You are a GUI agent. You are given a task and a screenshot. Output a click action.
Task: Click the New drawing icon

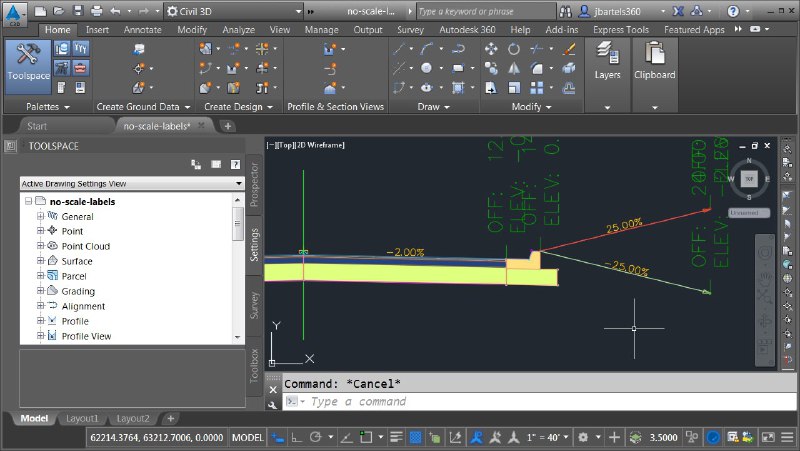(40, 11)
